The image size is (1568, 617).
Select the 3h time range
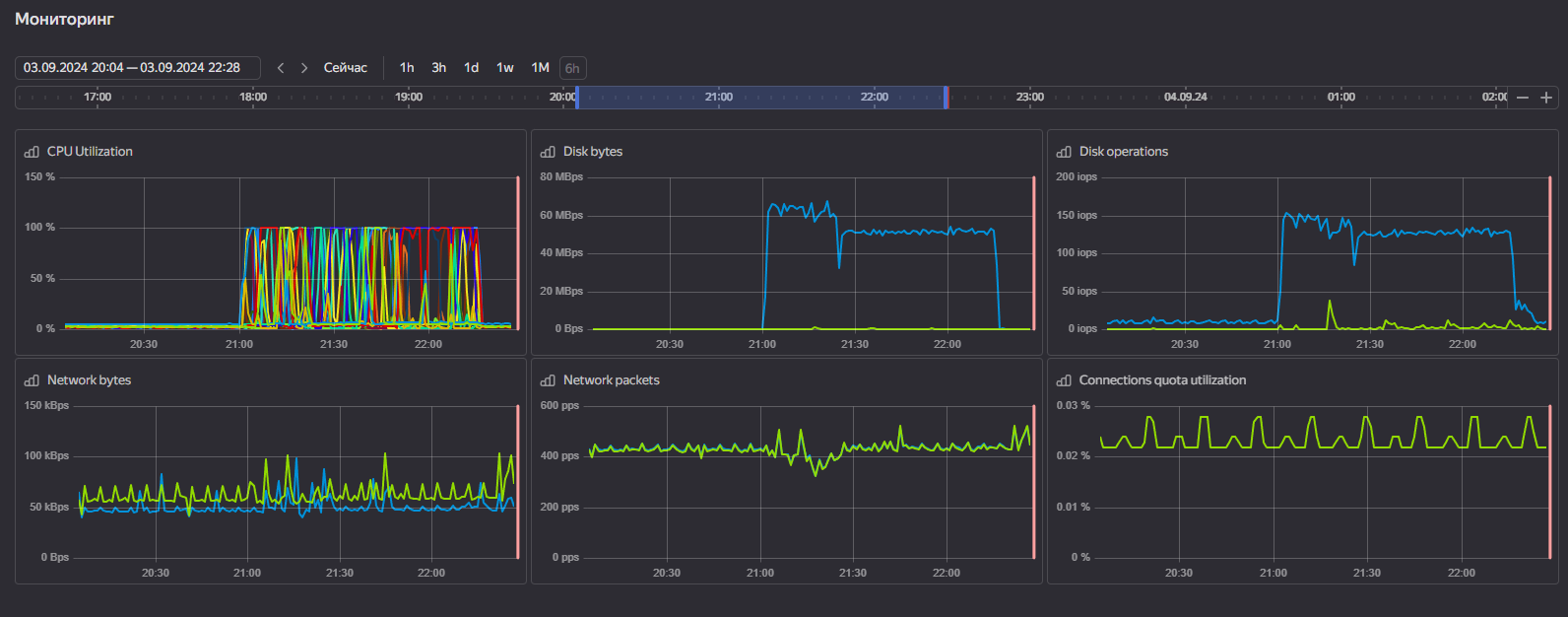pos(438,68)
